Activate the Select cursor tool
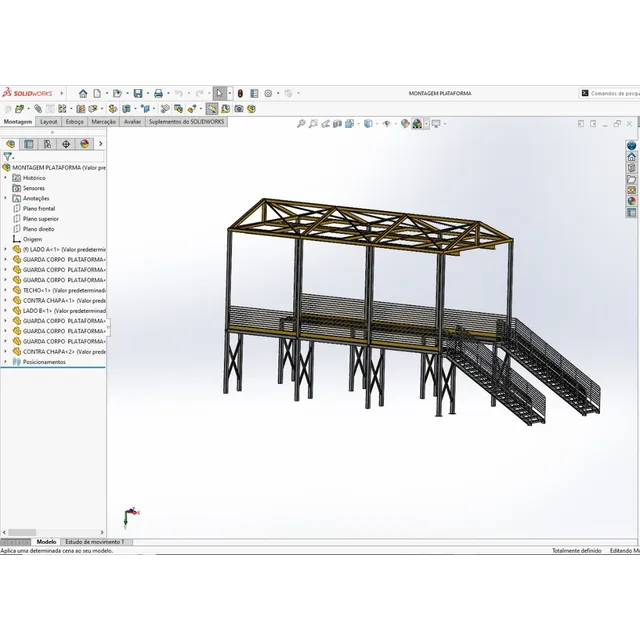 coord(220,93)
